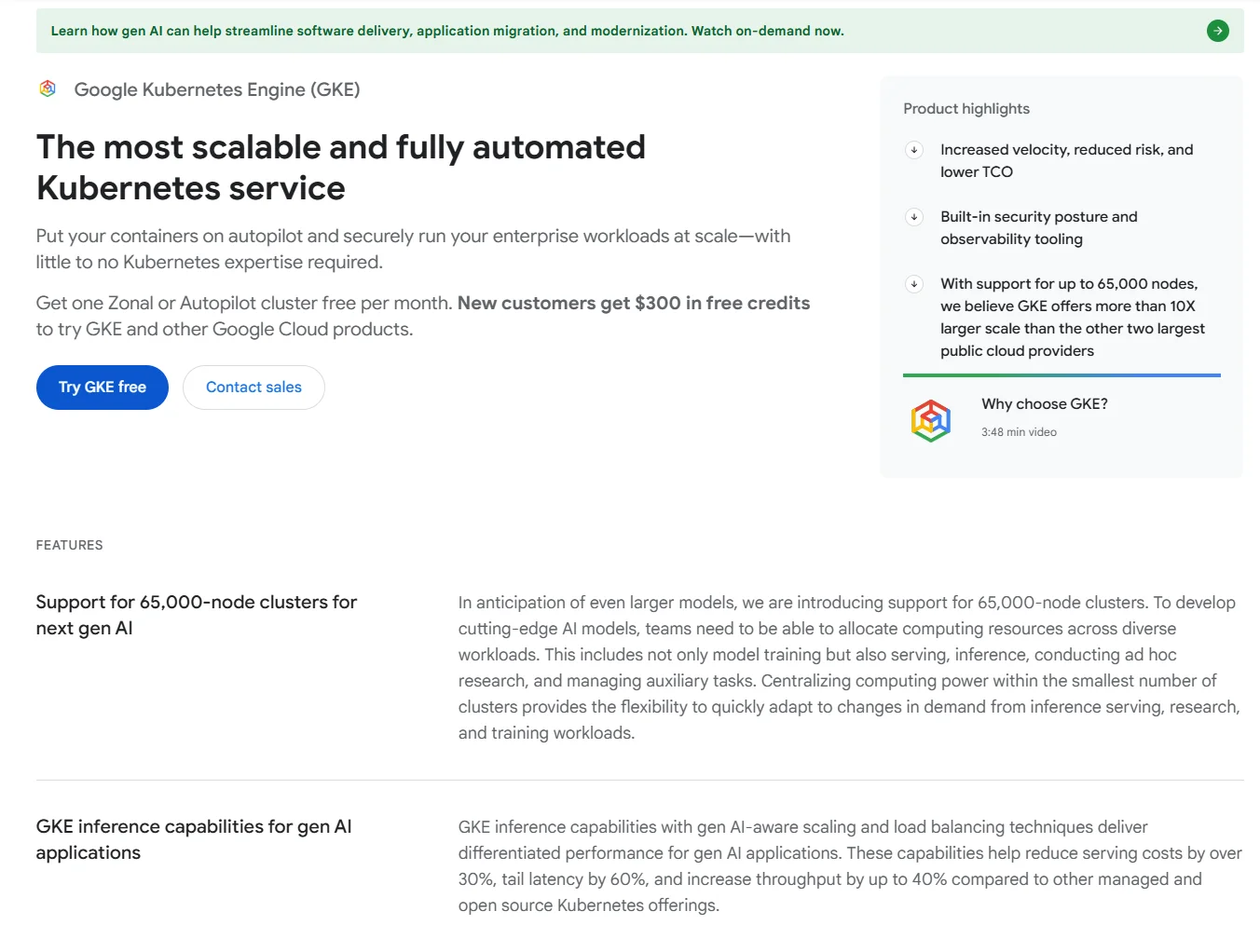Click the "Google Kubernetes Engine (GKE)" product name
This screenshot has height=952, width=1260.
[x=217, y=89]
